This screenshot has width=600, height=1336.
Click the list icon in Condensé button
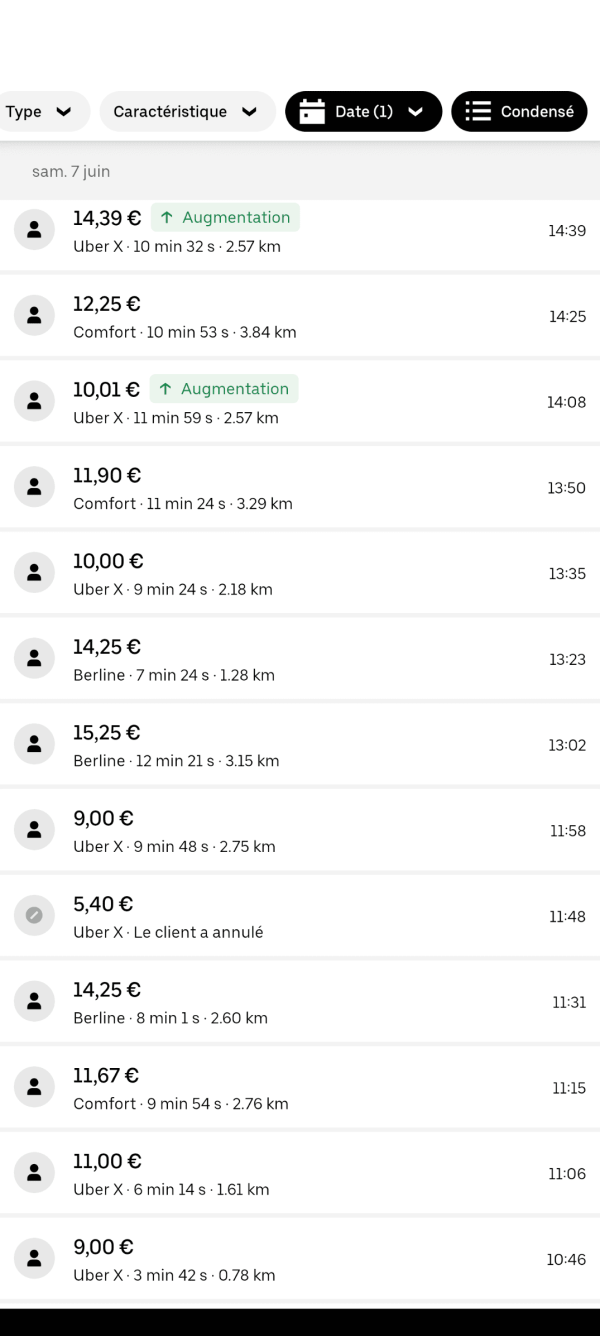pyautogui.click(x=478, y=111)
